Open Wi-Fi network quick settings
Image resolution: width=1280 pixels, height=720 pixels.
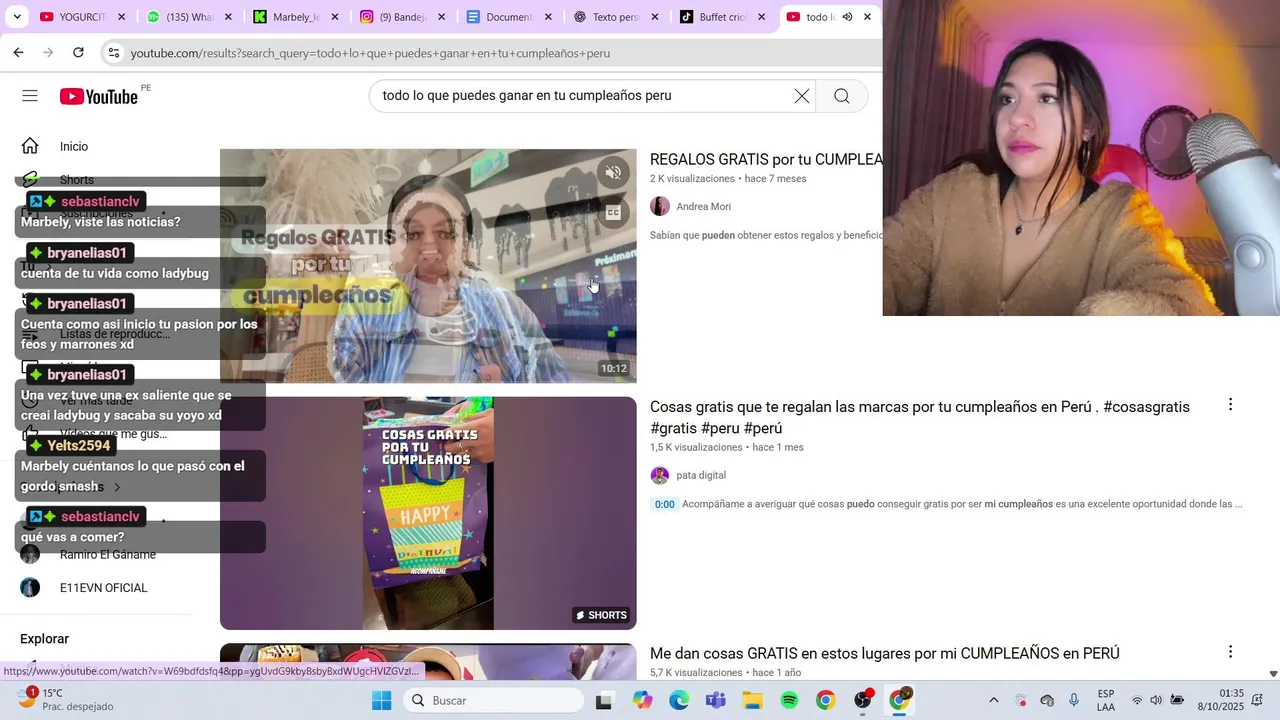point(1137,700)
